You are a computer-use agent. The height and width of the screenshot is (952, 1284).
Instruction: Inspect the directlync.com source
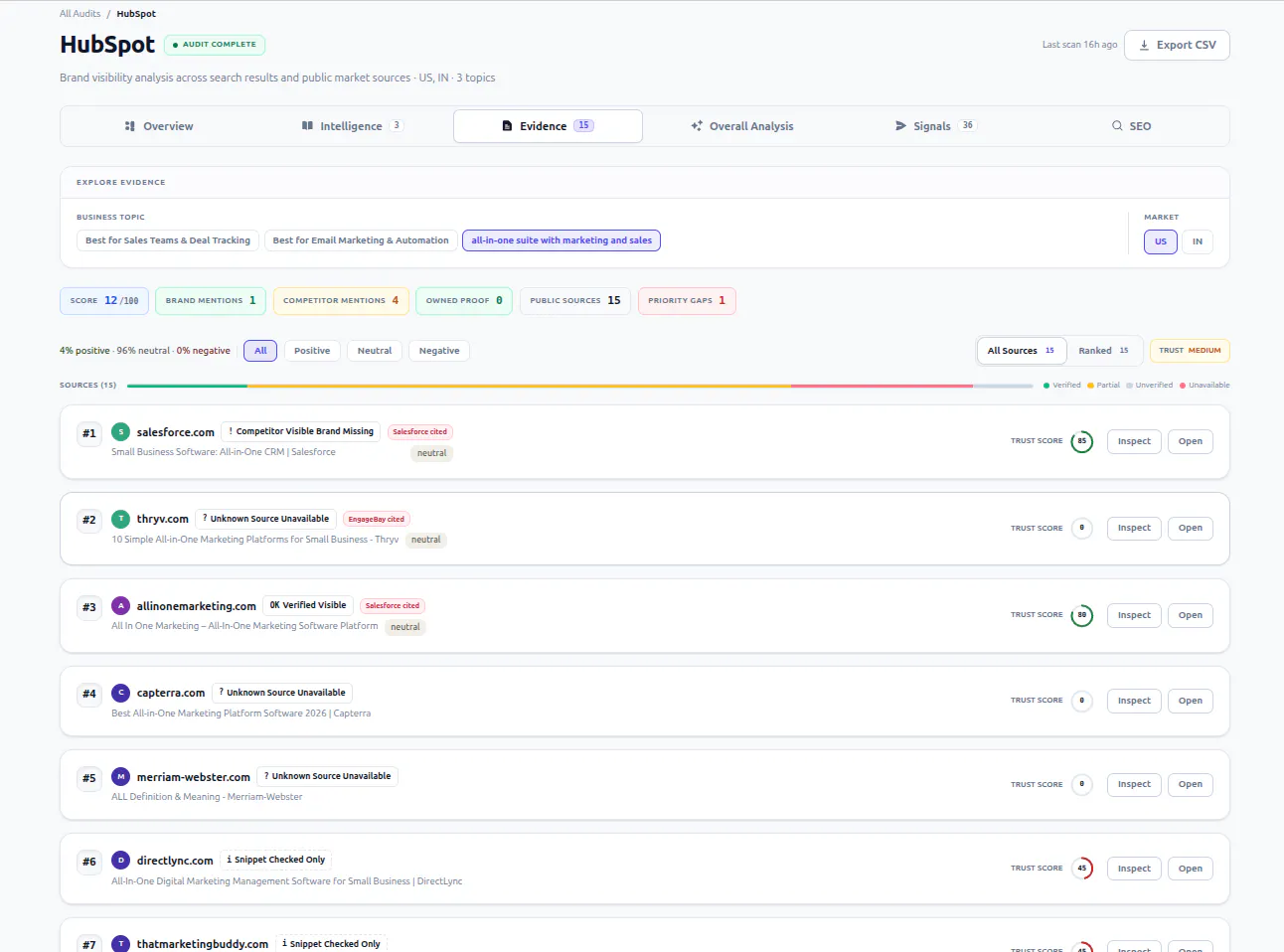[1134, 869]
